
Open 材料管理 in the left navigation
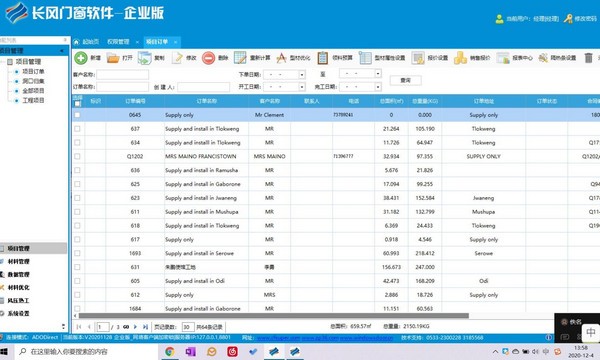point(18,262)
